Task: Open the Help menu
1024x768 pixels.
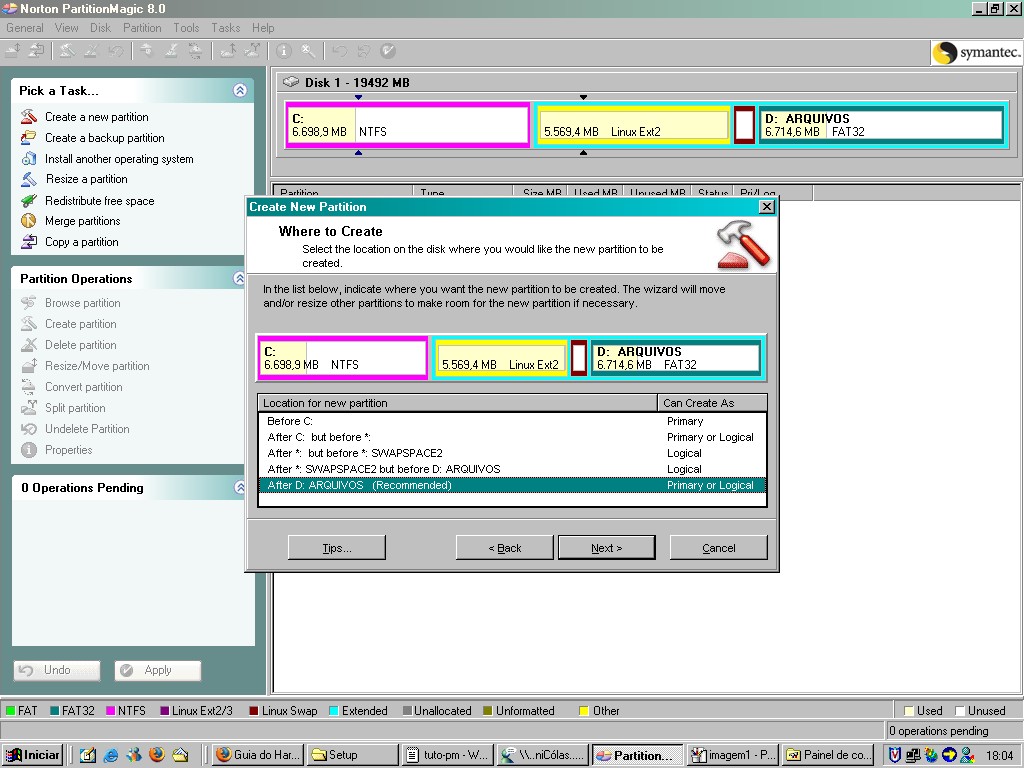Action: tap(263, 28)
